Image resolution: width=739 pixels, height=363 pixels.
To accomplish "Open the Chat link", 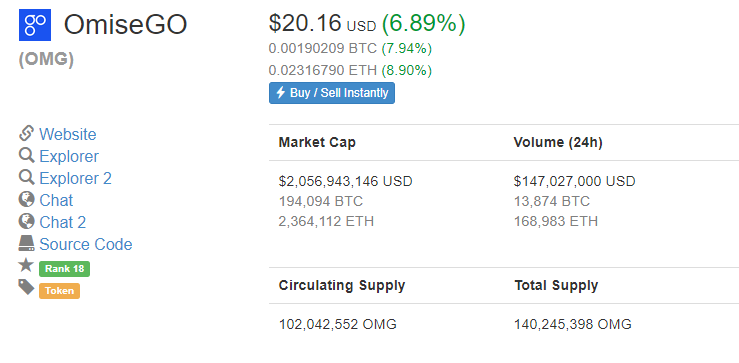I will pyautogui.click(x=56, y=200).
